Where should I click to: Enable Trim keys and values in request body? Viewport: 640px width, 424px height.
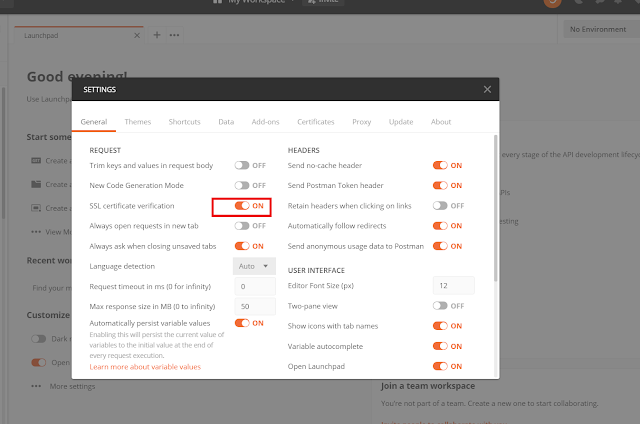pyautogui.click(x=242, y=165)
